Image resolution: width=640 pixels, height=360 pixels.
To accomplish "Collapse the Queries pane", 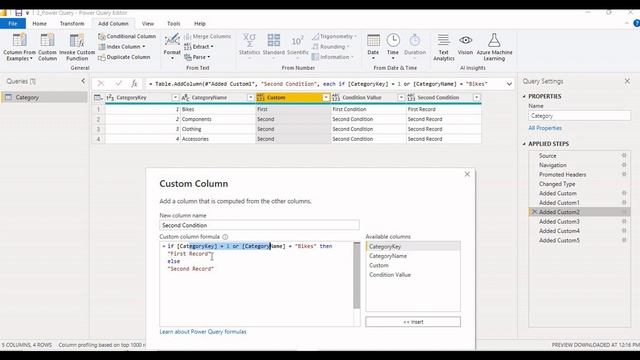I will pyautogui.click(x=83, y=81).
